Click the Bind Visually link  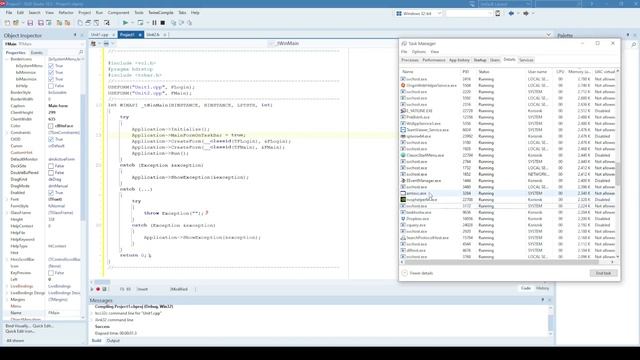click(18, 326)
